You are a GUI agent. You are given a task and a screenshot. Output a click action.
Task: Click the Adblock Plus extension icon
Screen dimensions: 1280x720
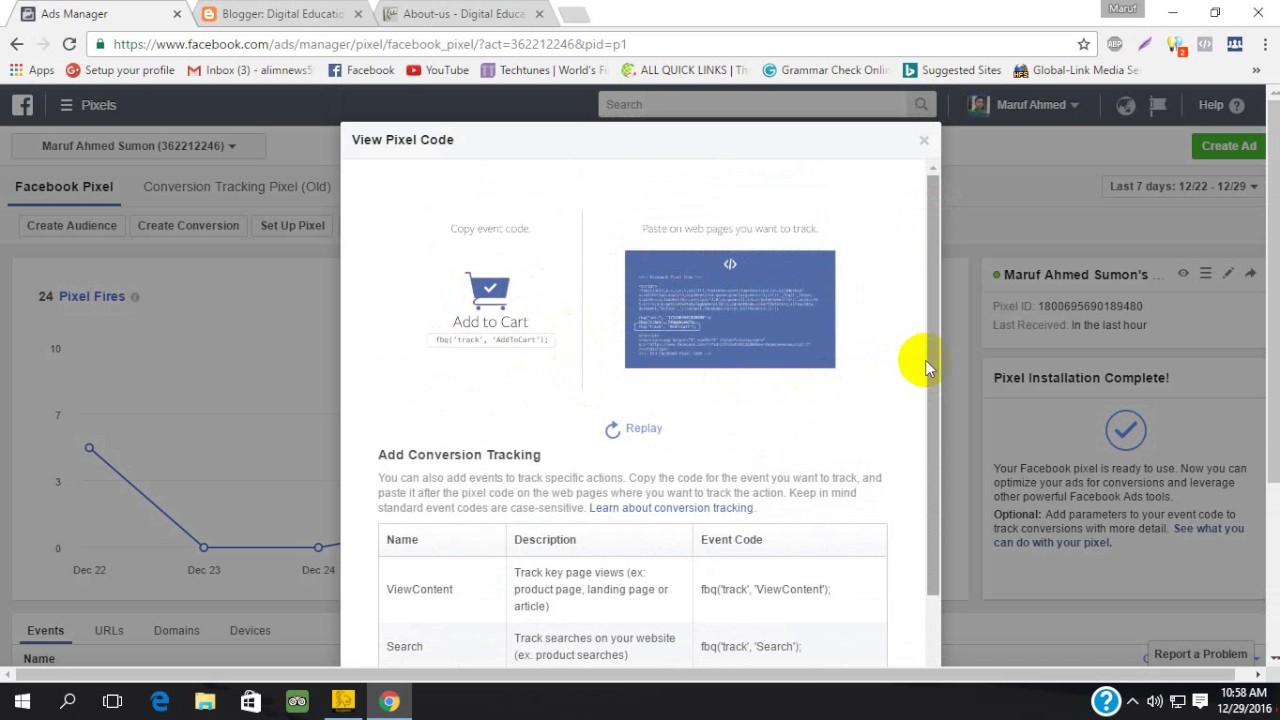pos(1115,44)
